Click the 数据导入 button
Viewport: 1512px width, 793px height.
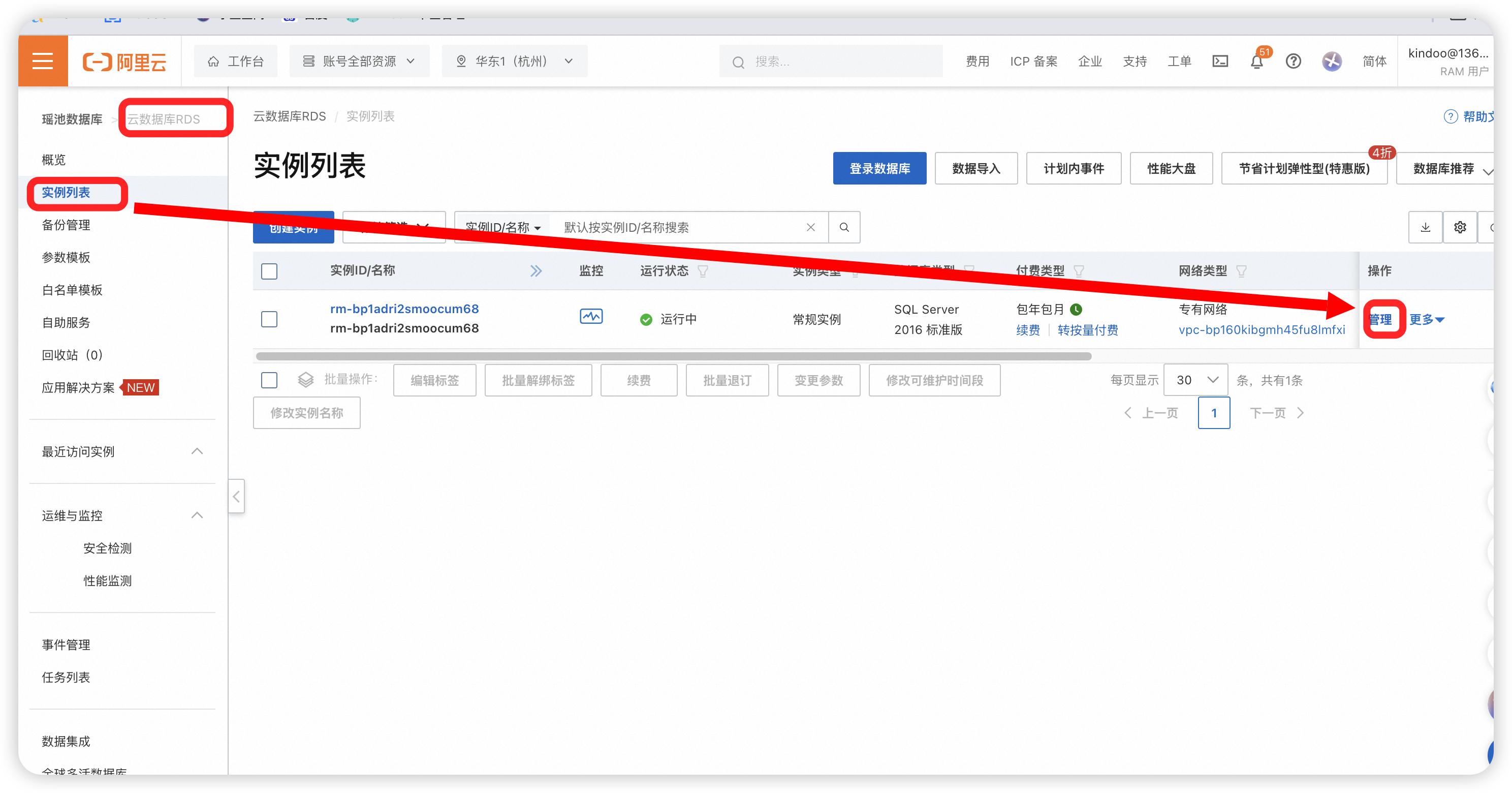tap(976, 169)
